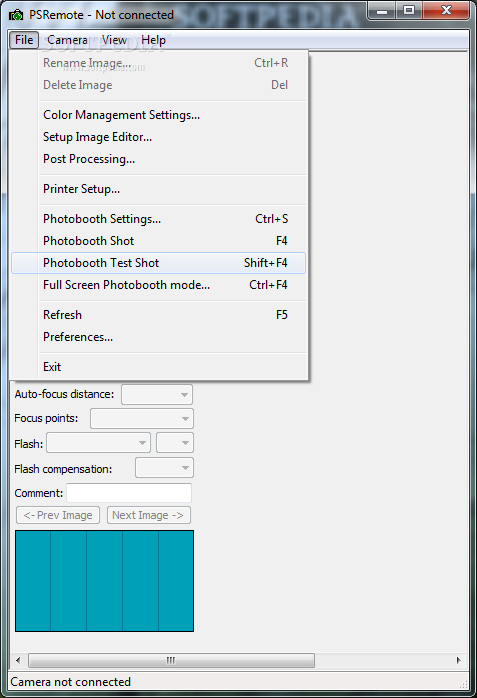The width and height of the screenshot is (477, 698).
Task: Choose Photobooth Test Shot
Action: 158,263
